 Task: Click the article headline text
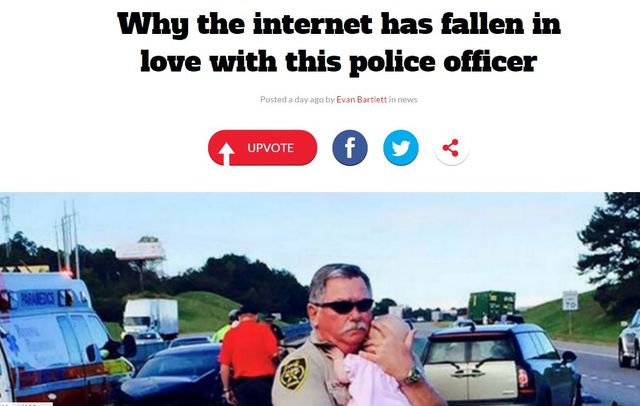[339, 42]
